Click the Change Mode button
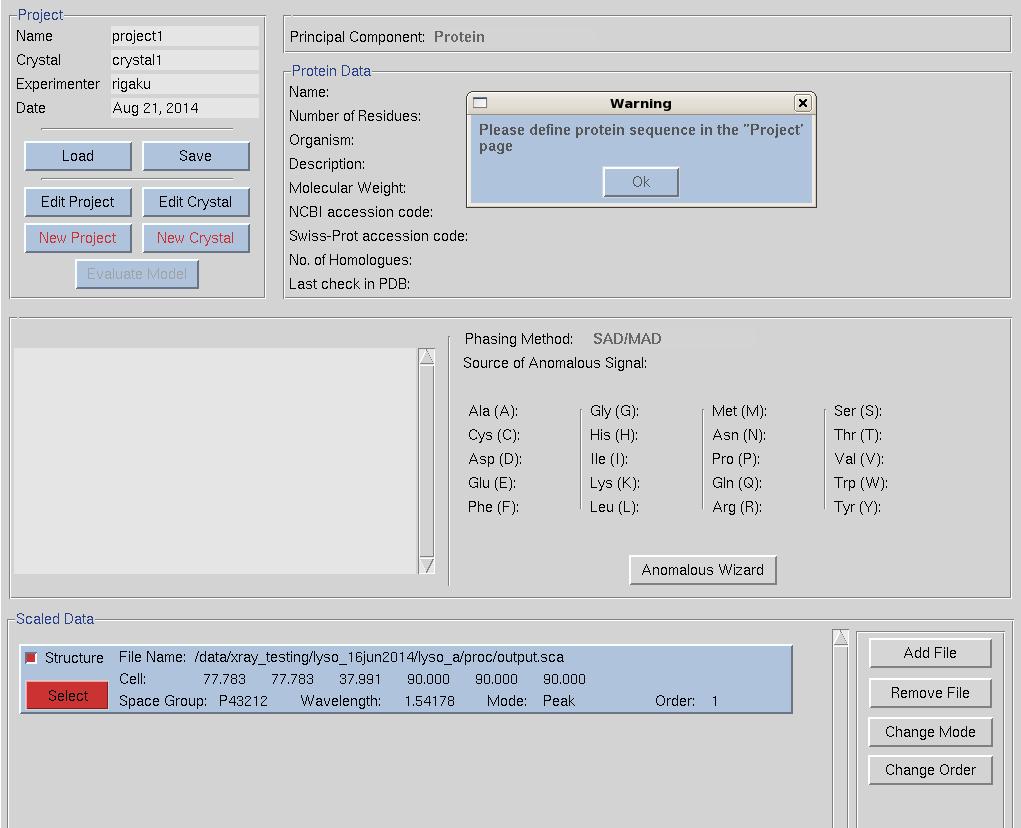 [930, 732]
